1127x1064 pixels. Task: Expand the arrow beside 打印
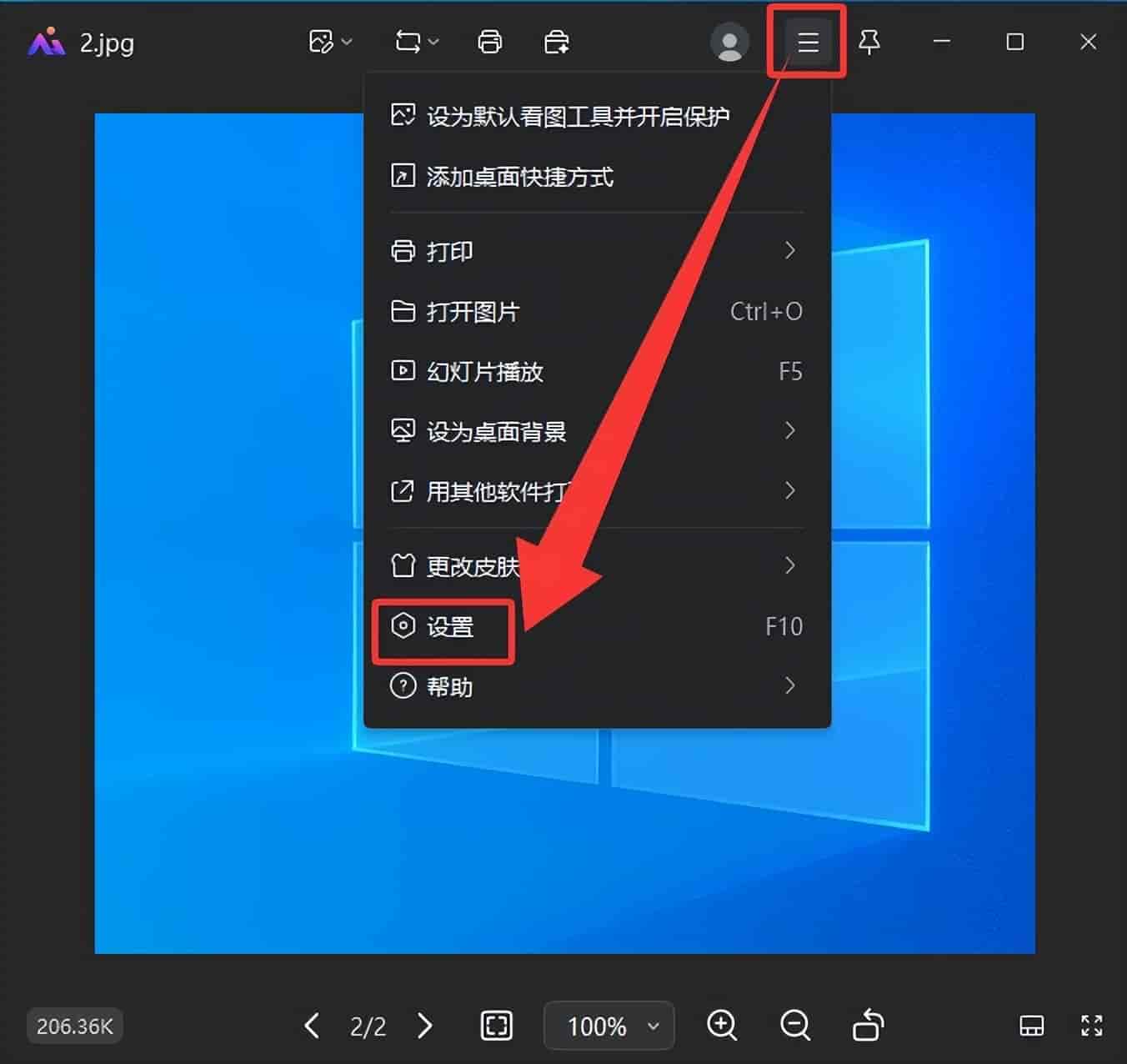click(790, 250)
